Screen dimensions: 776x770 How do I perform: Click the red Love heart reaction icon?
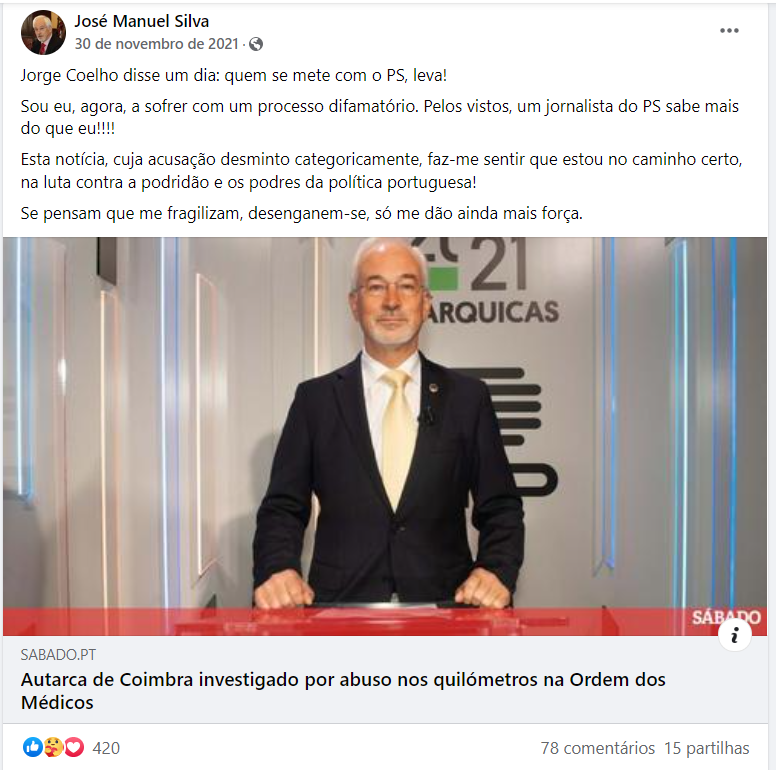(x=74, y=747)
